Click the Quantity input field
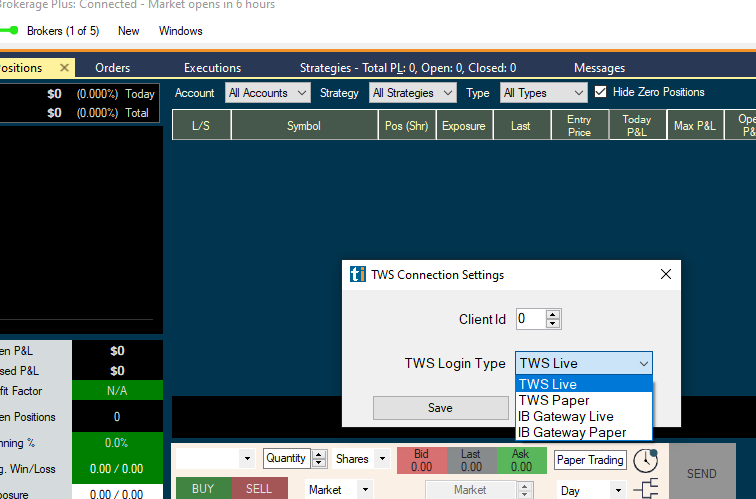The height and width of the screenshot is (499, 756). click(287, 458)
